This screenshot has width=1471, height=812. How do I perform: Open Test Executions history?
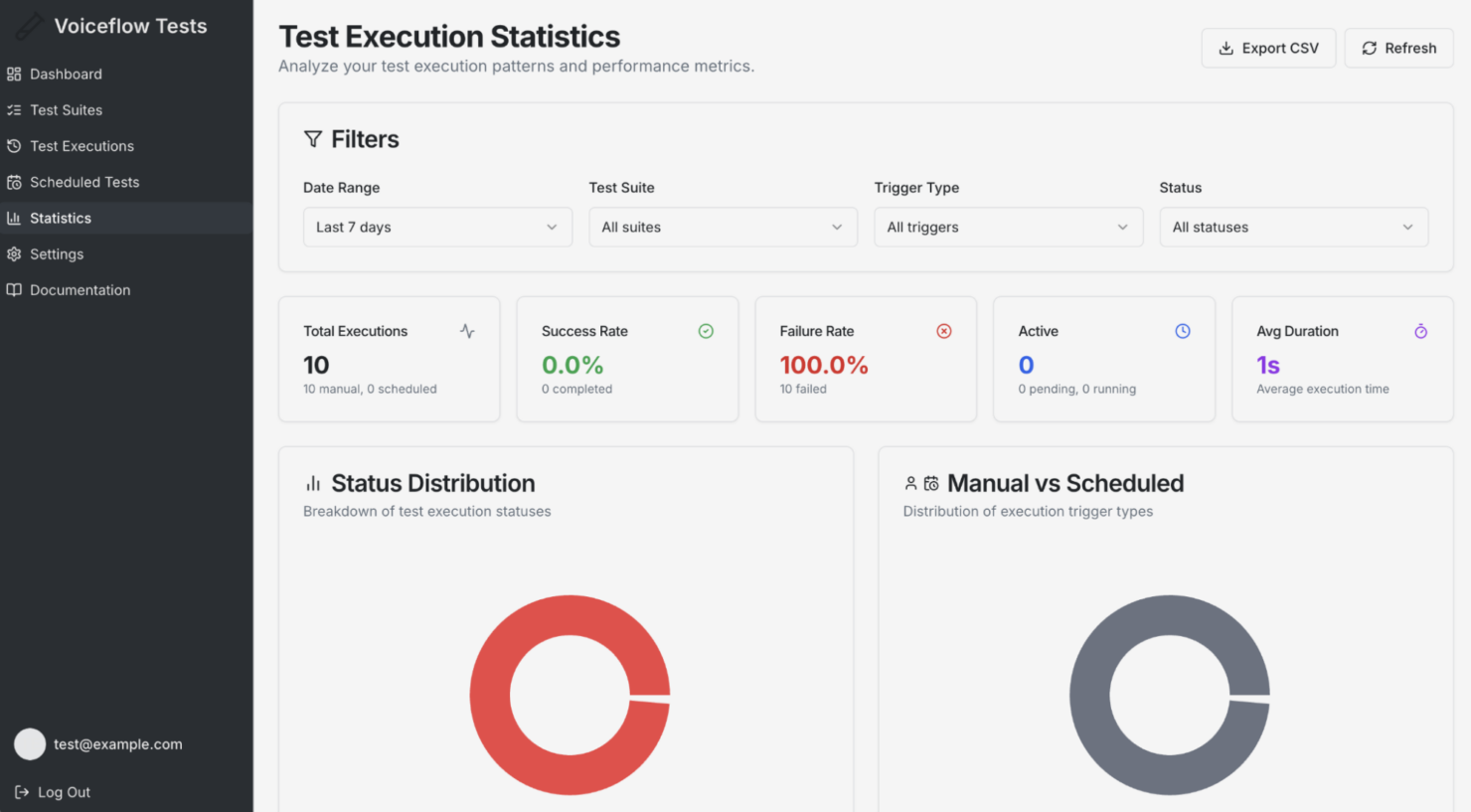click(82, 146)
